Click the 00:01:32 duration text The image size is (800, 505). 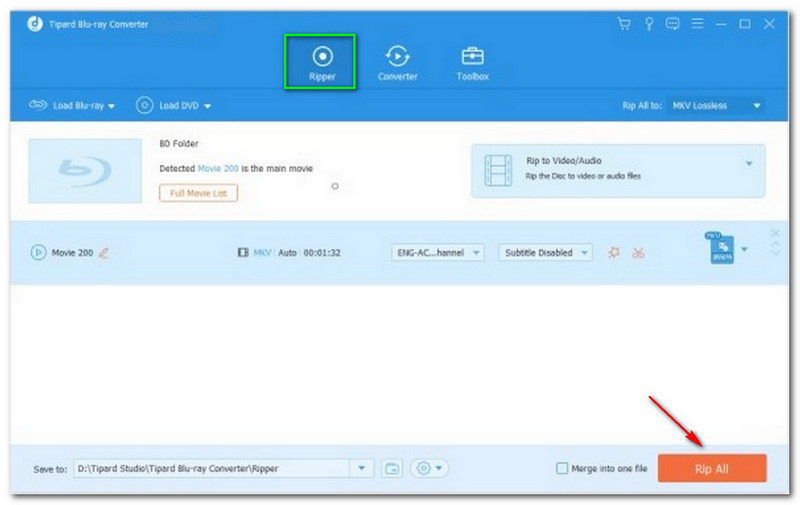point(322,252)
